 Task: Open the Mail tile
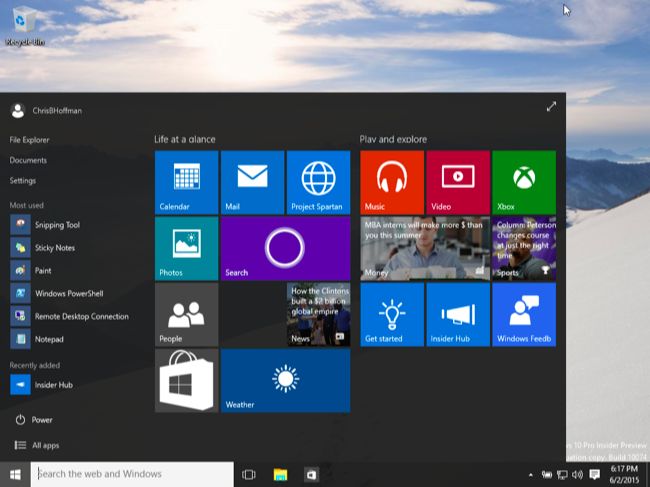pos(252,182)
